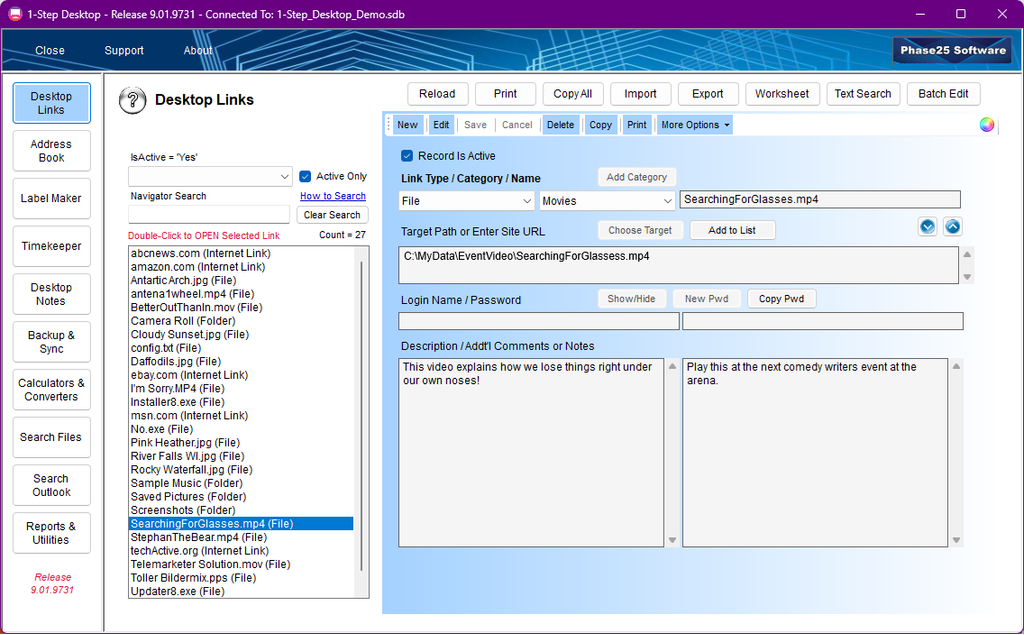Click the Batch Edit button
The image size is (1024, 635).
(x=943, y=93)
